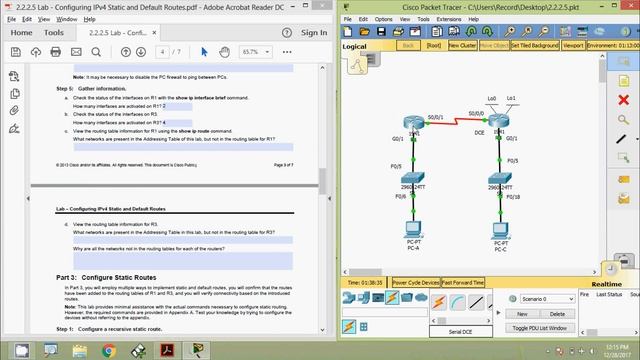This screenshot has height=360, width=640.
Task: Open Packet Tracer Extensions menu
Action: point(449,19)
